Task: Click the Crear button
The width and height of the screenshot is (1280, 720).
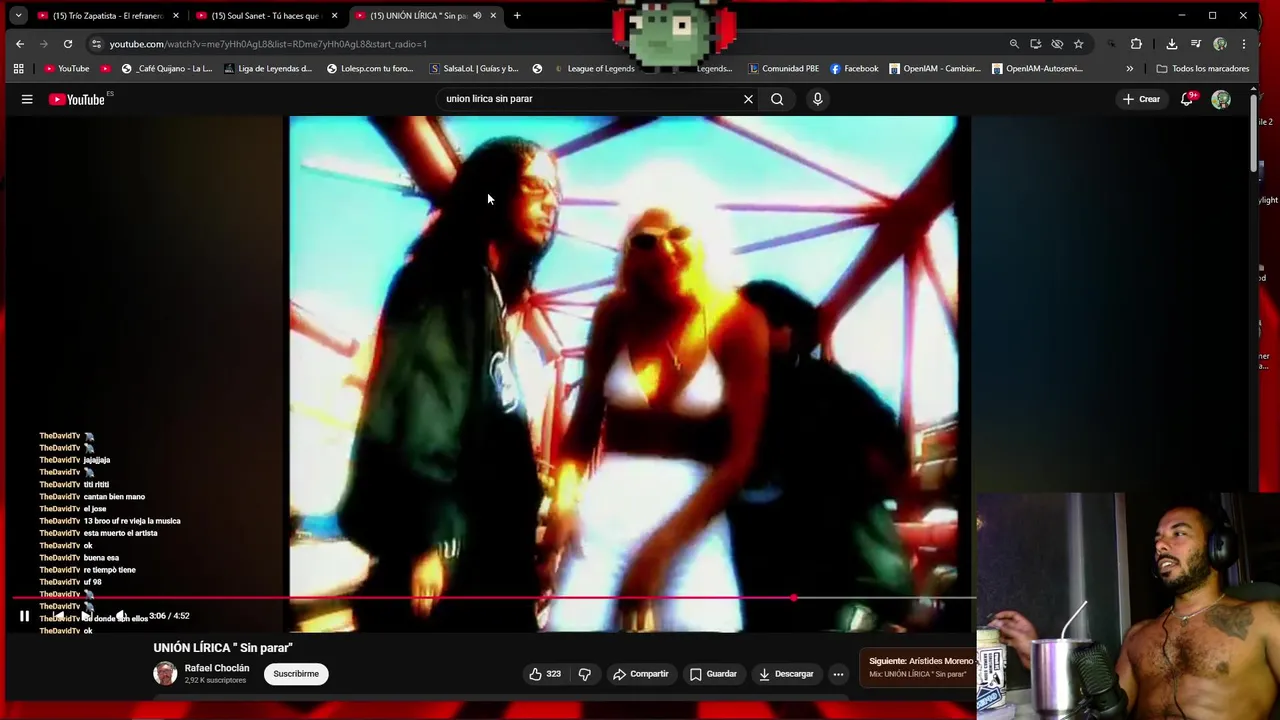Action: tap(1141, 99)
